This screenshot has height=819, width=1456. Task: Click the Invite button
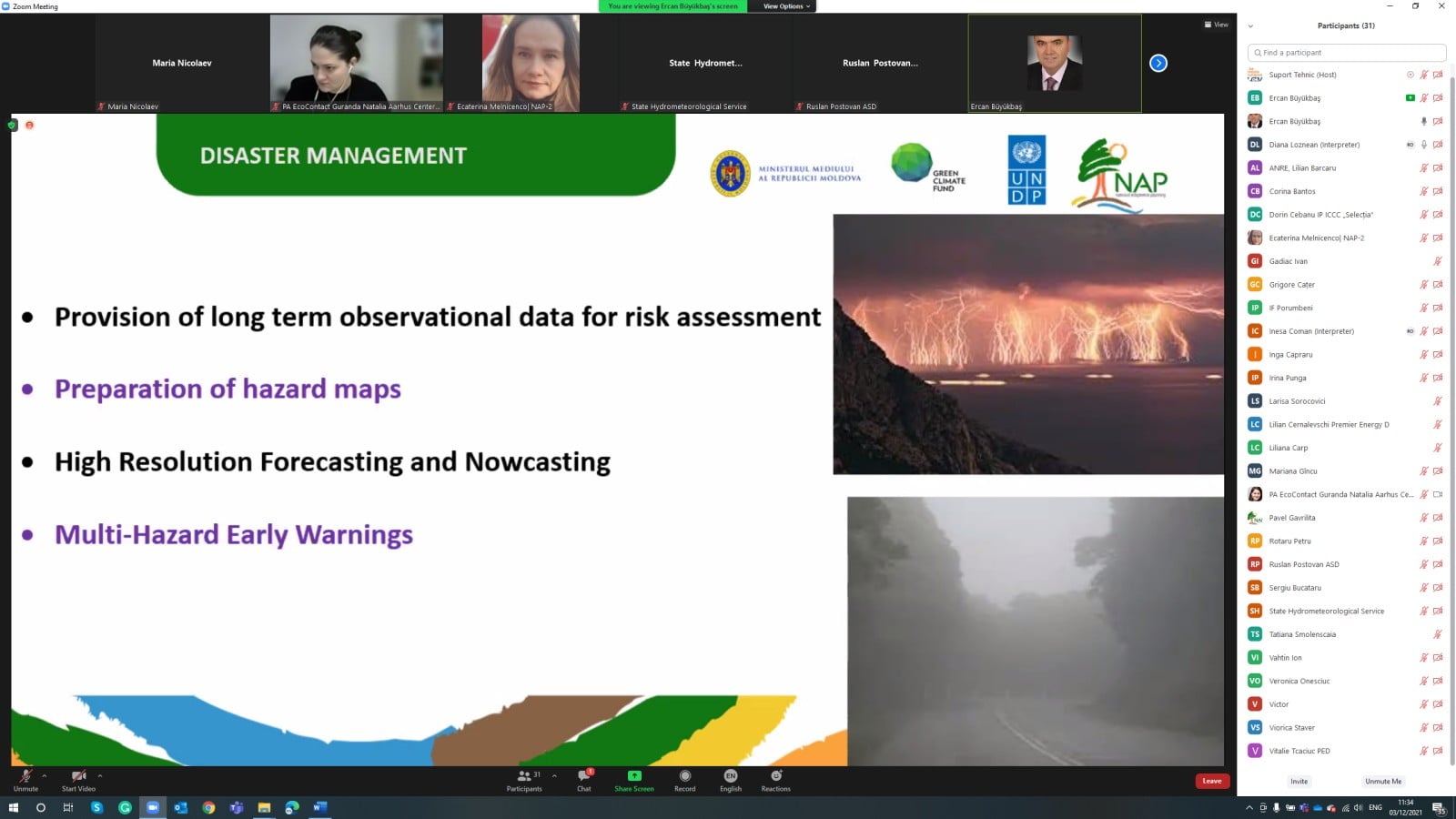[1299, 781]
